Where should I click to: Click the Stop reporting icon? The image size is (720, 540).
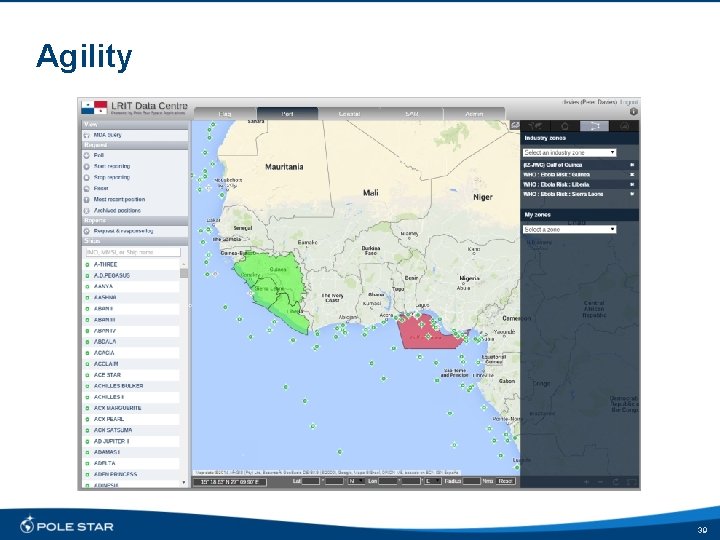pyautogui.click(x=86, y=177)
